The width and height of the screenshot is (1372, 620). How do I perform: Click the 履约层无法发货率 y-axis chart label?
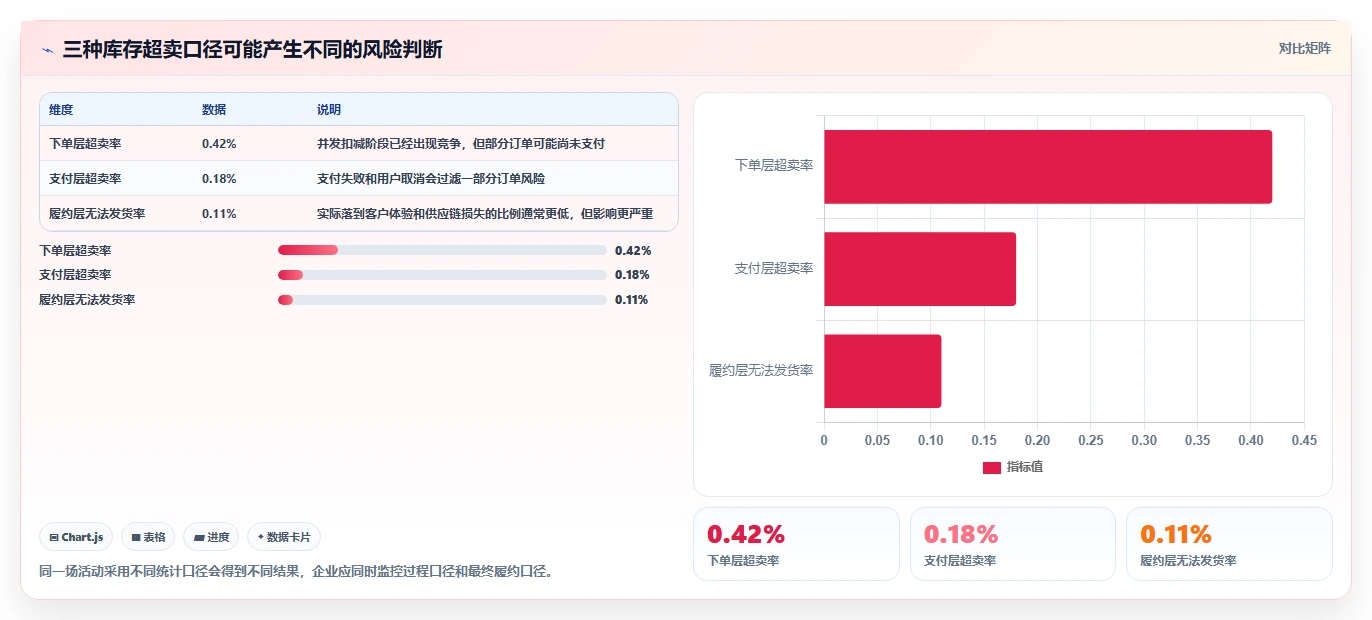coord(761,370)
